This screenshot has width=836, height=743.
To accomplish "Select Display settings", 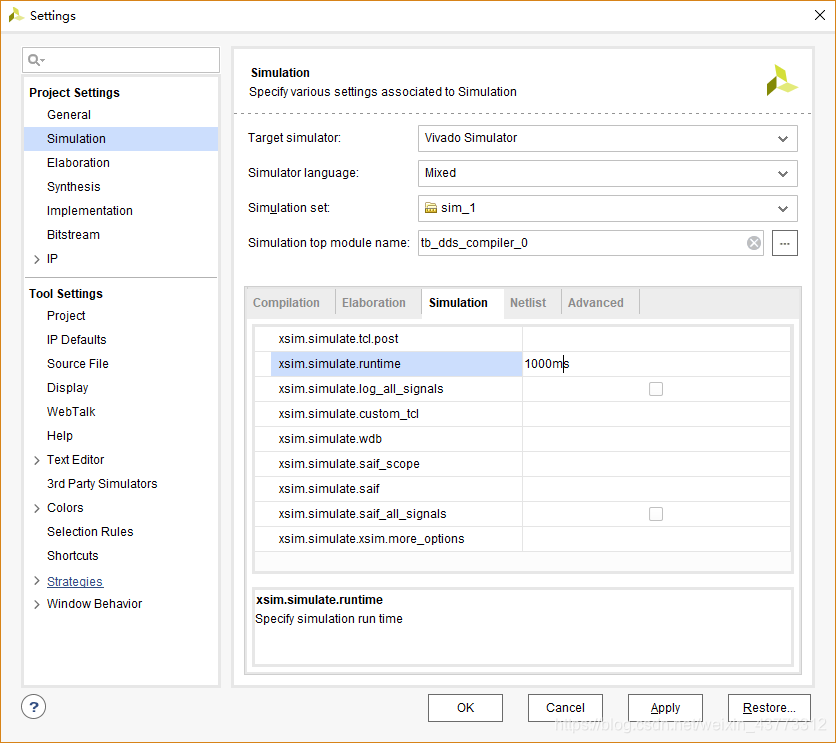I will tap(68, 387).
